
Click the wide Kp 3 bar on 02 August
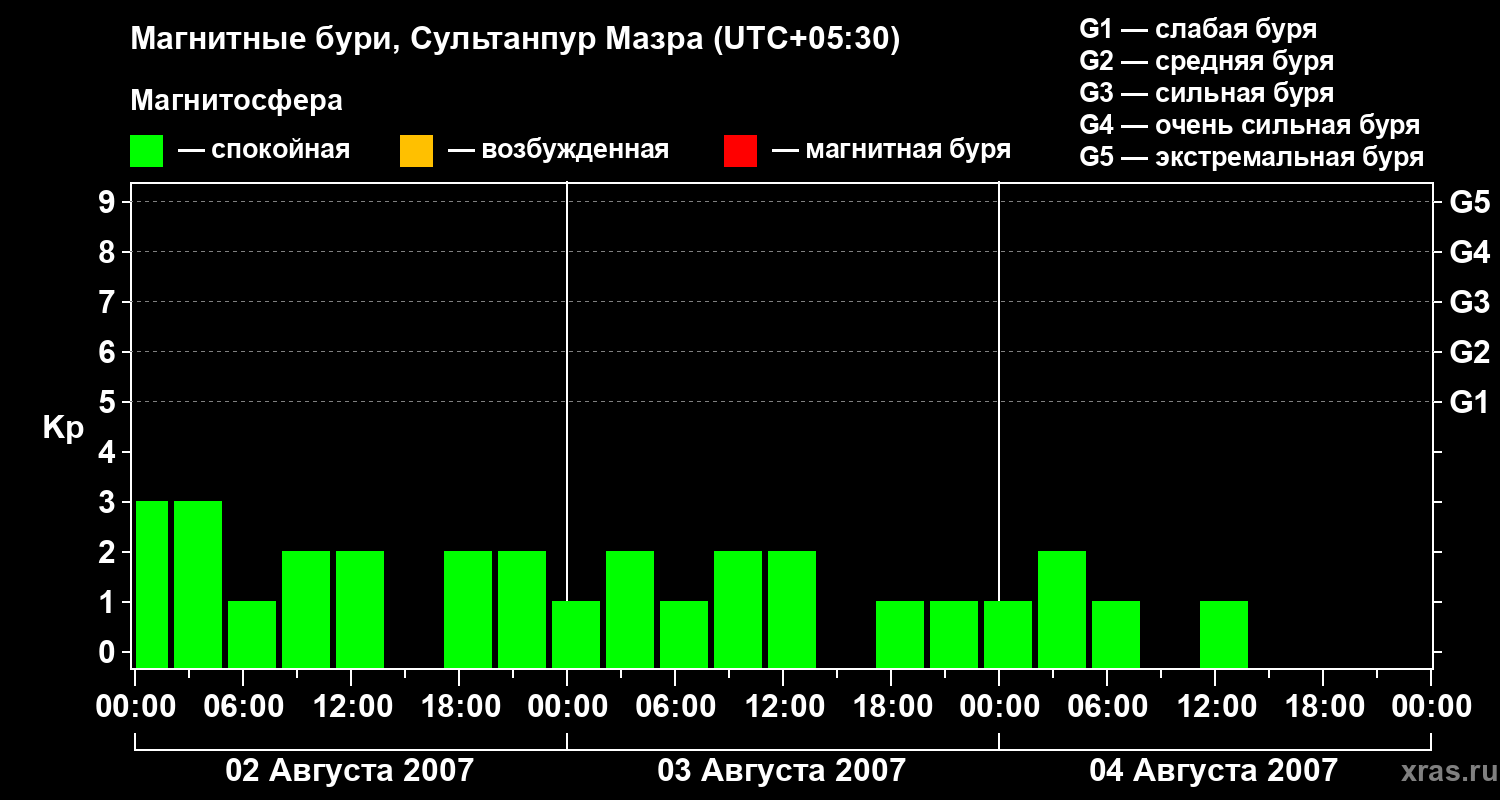coord(198,584)
